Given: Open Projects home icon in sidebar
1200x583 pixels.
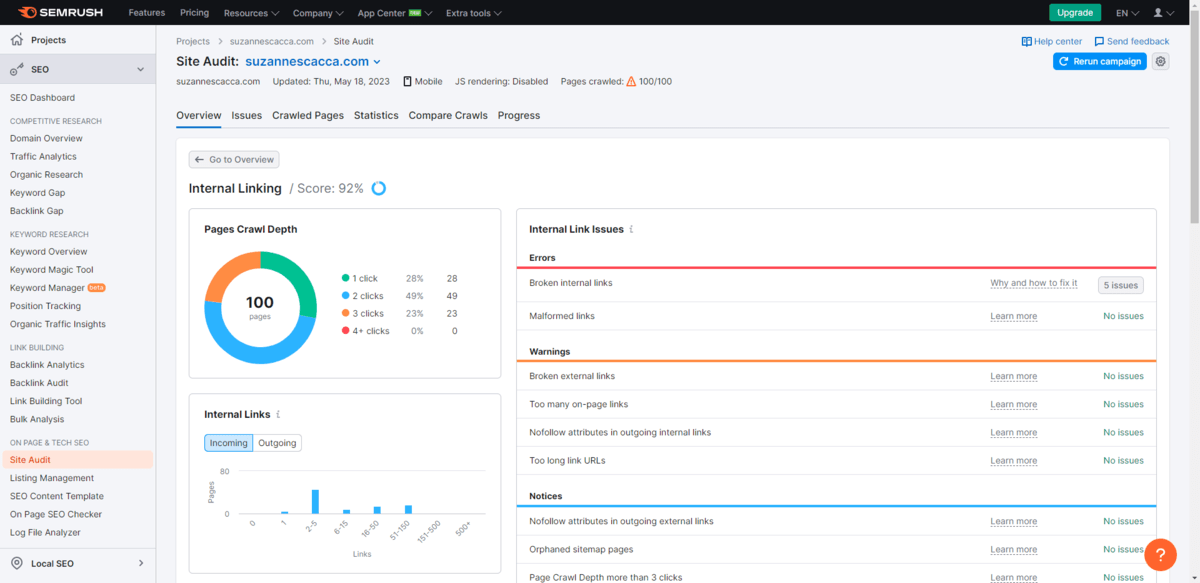Looking at the screenshot, I should click(x=16, y=40).
